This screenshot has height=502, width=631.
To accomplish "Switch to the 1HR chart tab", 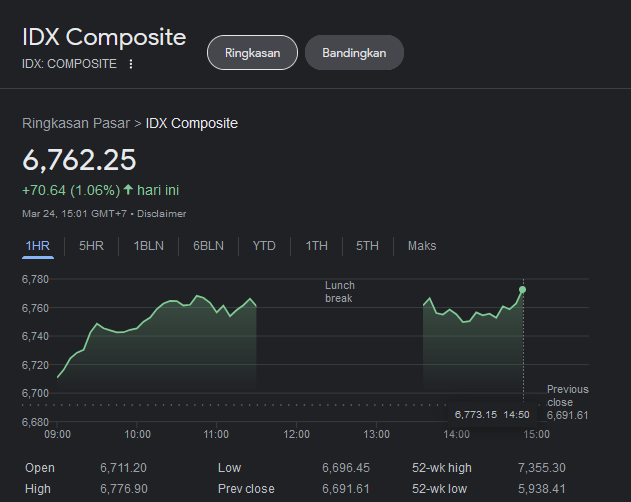I will tap(38, 246).
